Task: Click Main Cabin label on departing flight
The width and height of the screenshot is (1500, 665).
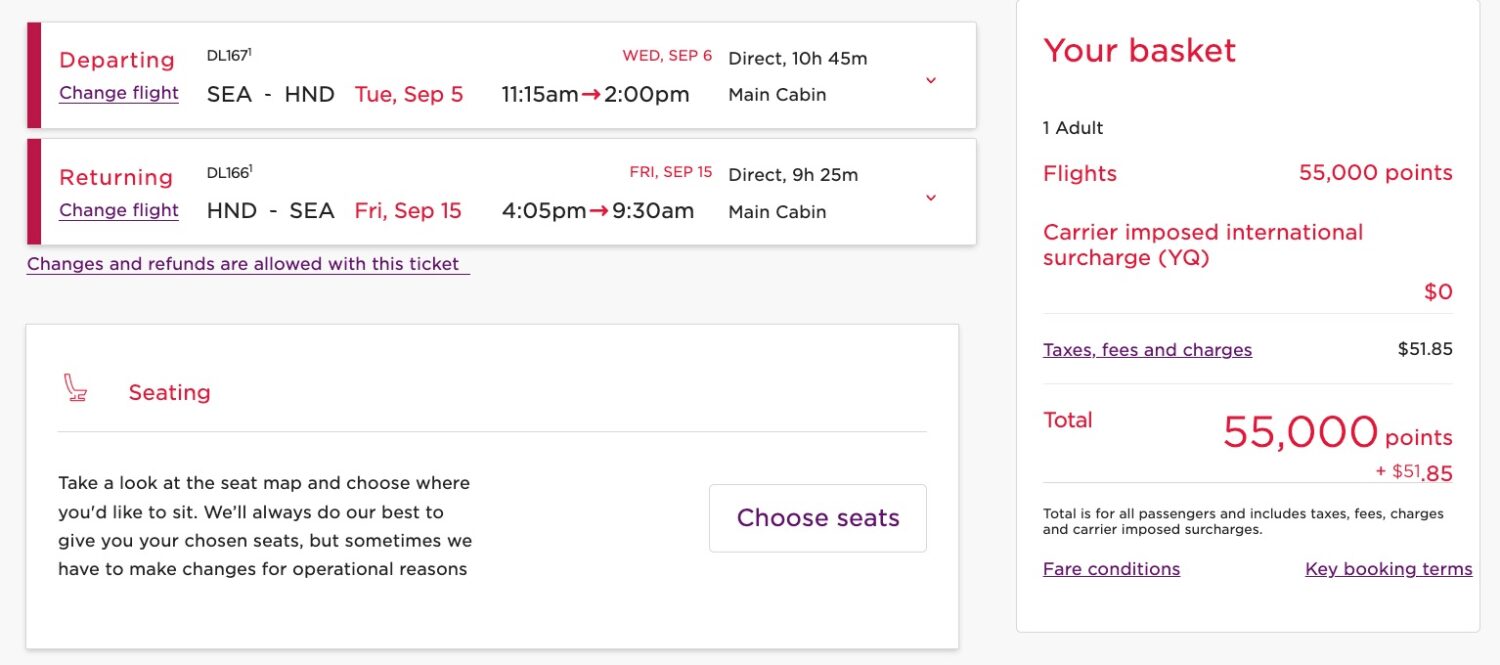Action: (776, 95)
